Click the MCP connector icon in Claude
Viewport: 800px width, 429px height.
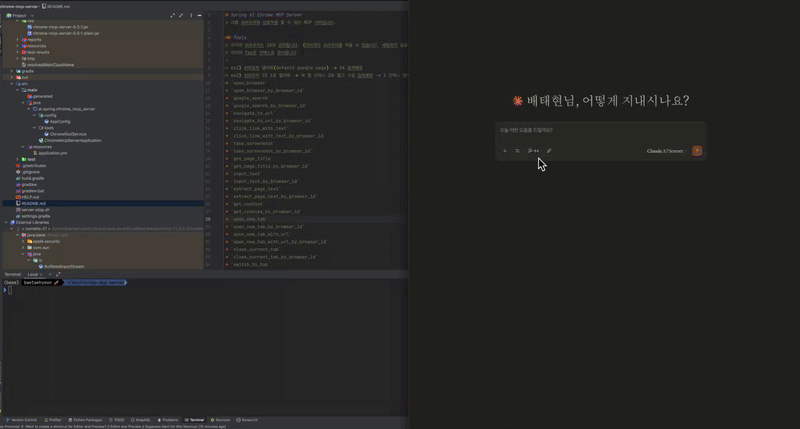coord(533,151)
